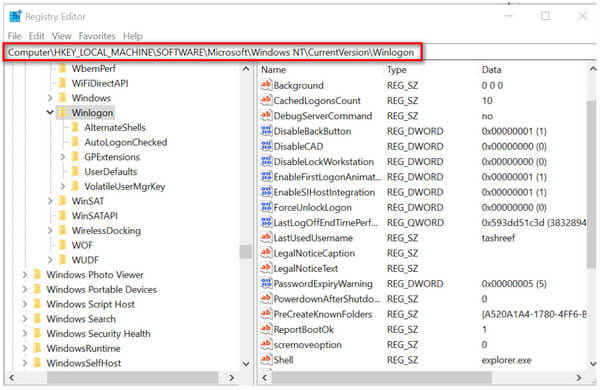Select the DisableCAD binary value icon
The height and width of the screenshot is (390, 600).
point(266,146)
